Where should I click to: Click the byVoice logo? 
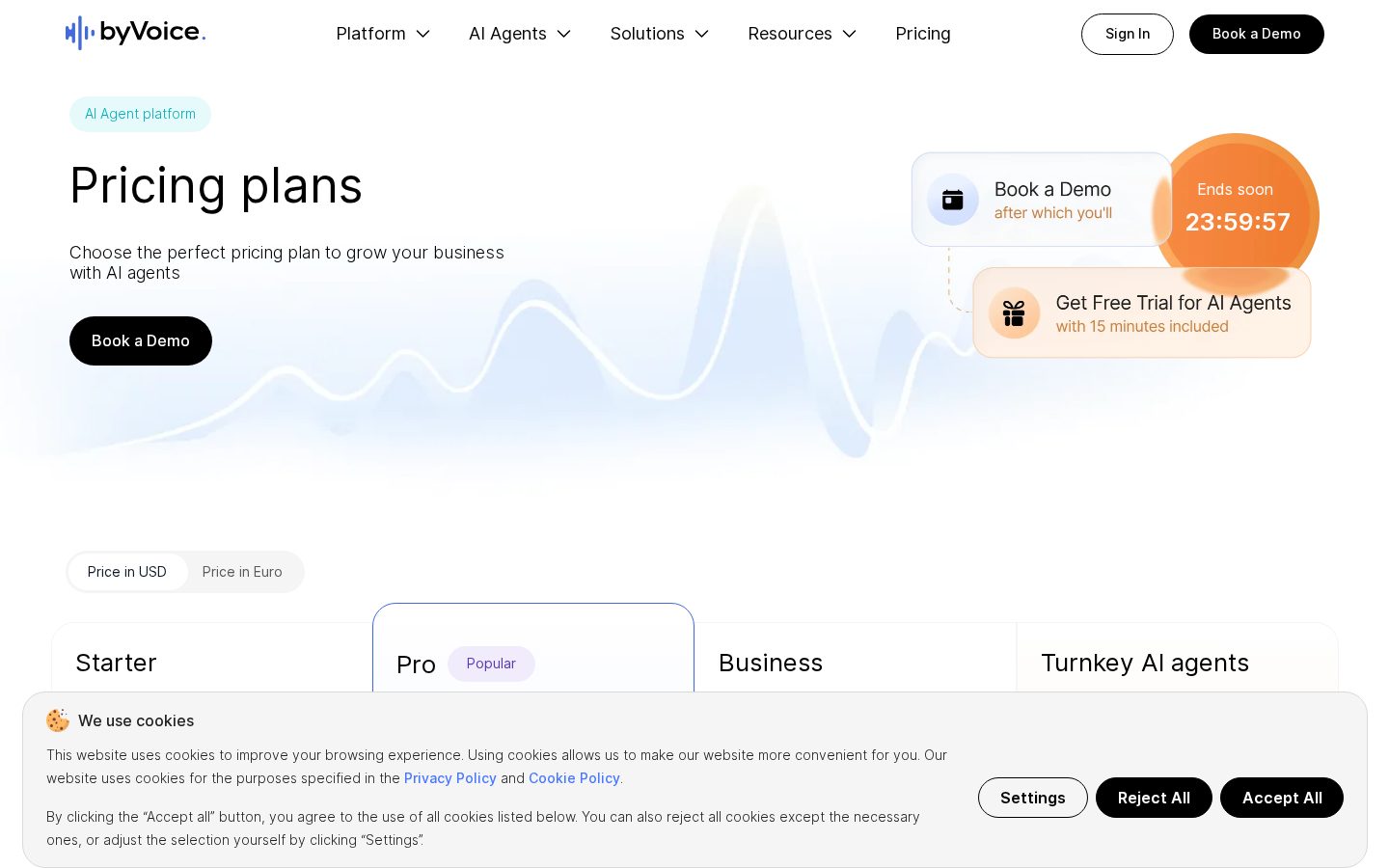click(135, 33)
